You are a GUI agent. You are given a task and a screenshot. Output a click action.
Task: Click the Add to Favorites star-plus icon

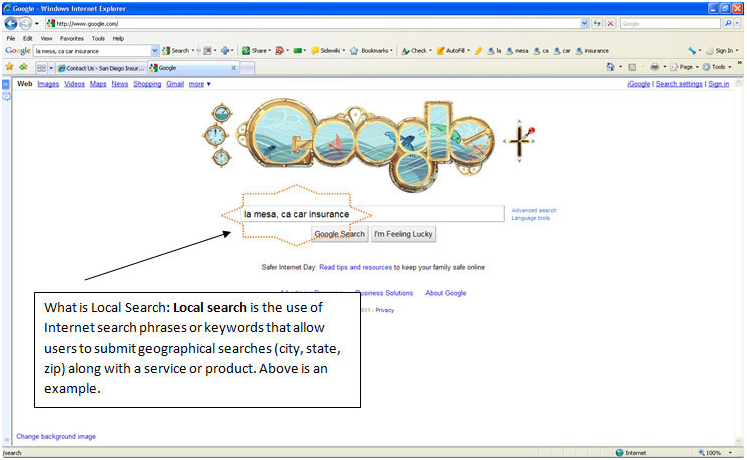coord(23,67)
